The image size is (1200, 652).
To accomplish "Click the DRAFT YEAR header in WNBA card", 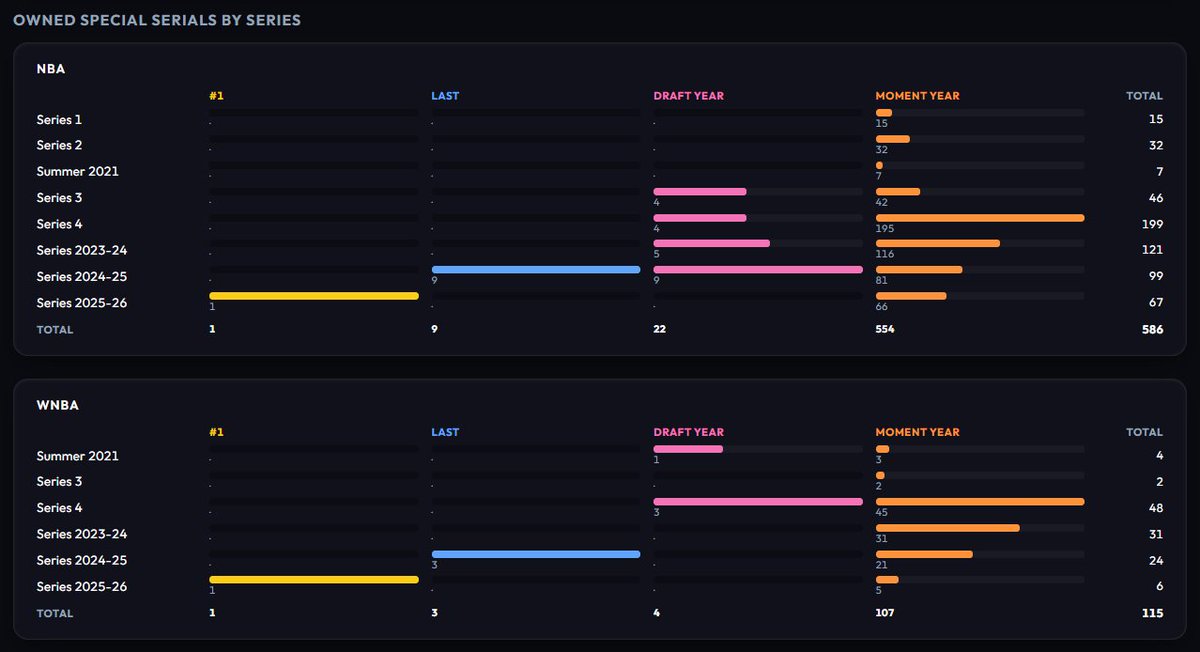I will point(688,432).
